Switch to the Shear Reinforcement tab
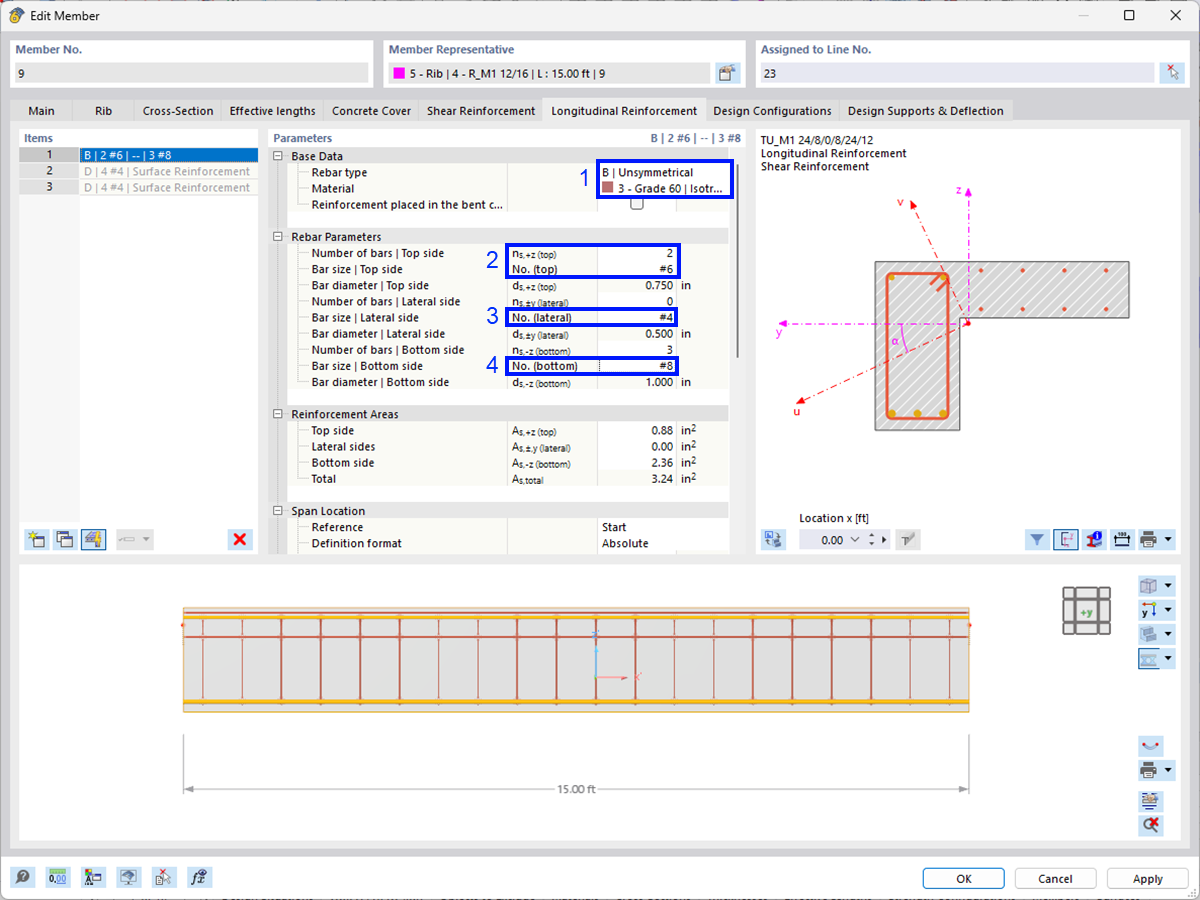1200x900 pixels. click(480, 110)
